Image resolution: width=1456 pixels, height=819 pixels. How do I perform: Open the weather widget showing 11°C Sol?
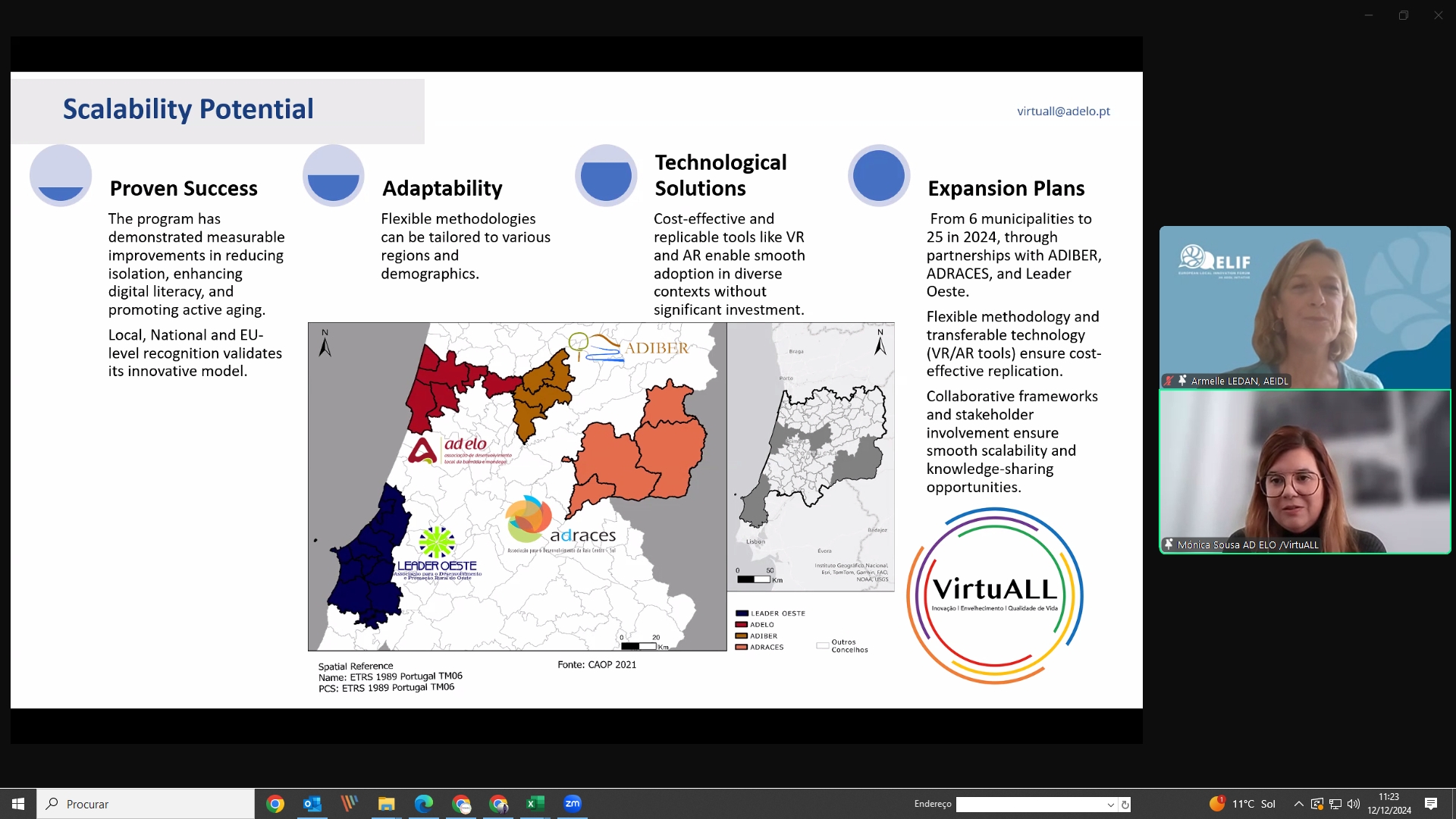coord(1244,804)
